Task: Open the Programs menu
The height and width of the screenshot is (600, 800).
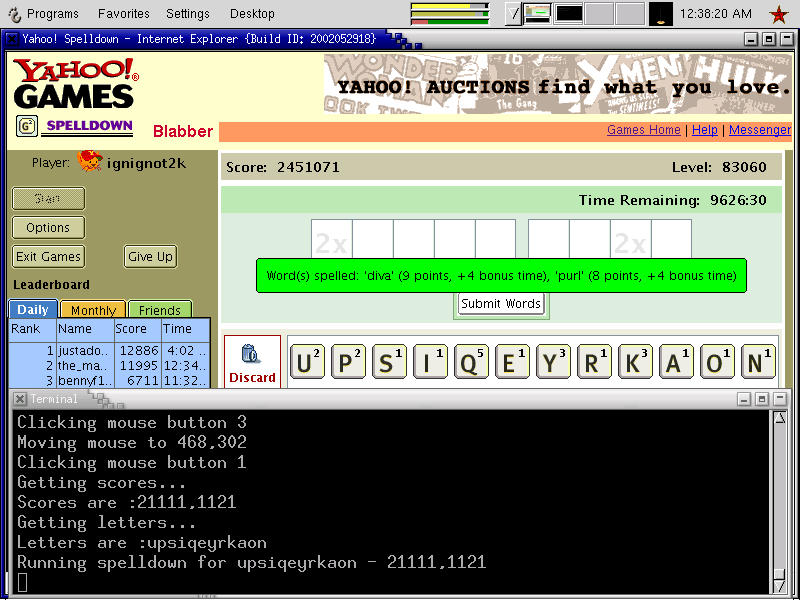Action: [x=51, y=14]
